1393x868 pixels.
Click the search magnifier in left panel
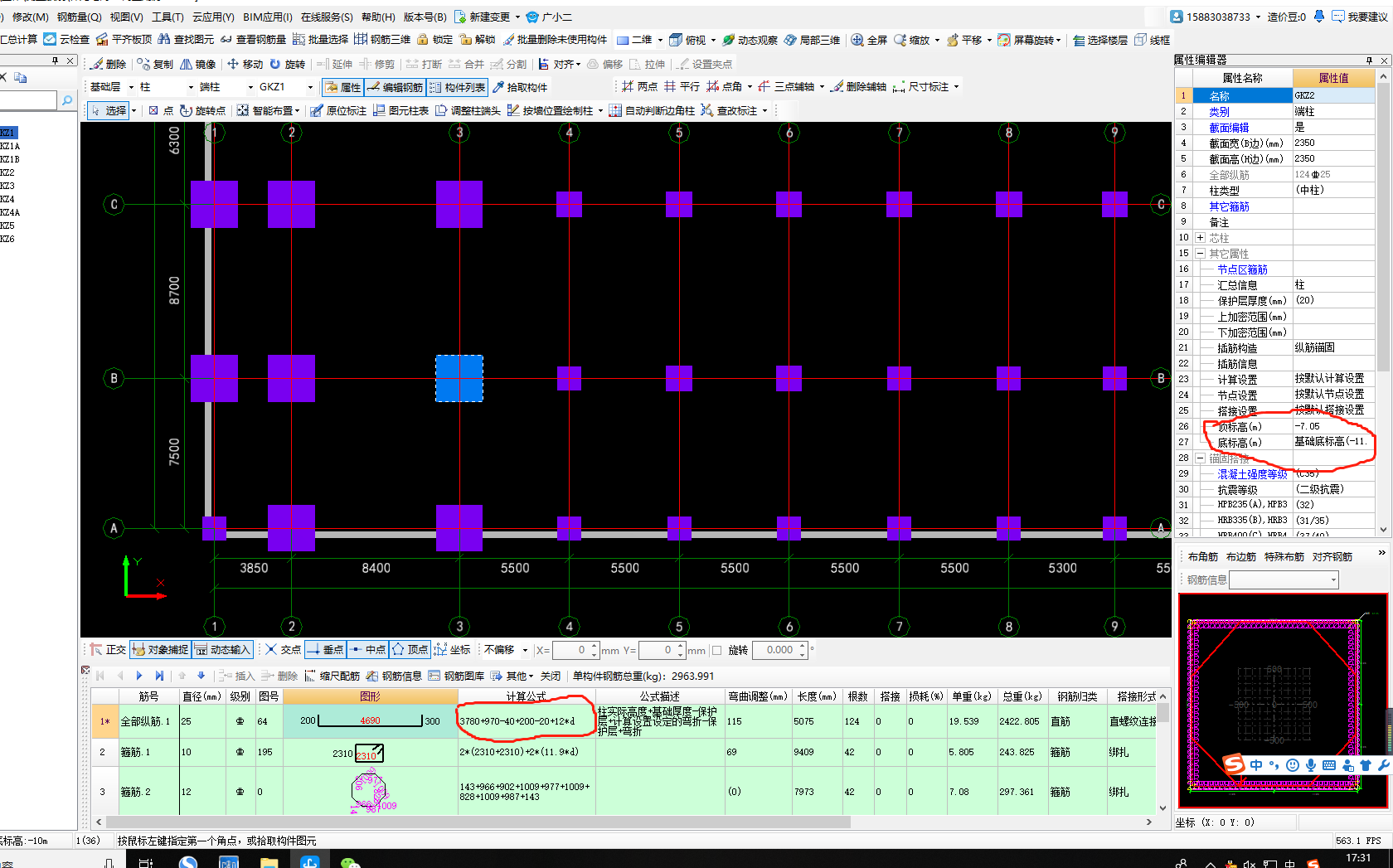[67, 100]
